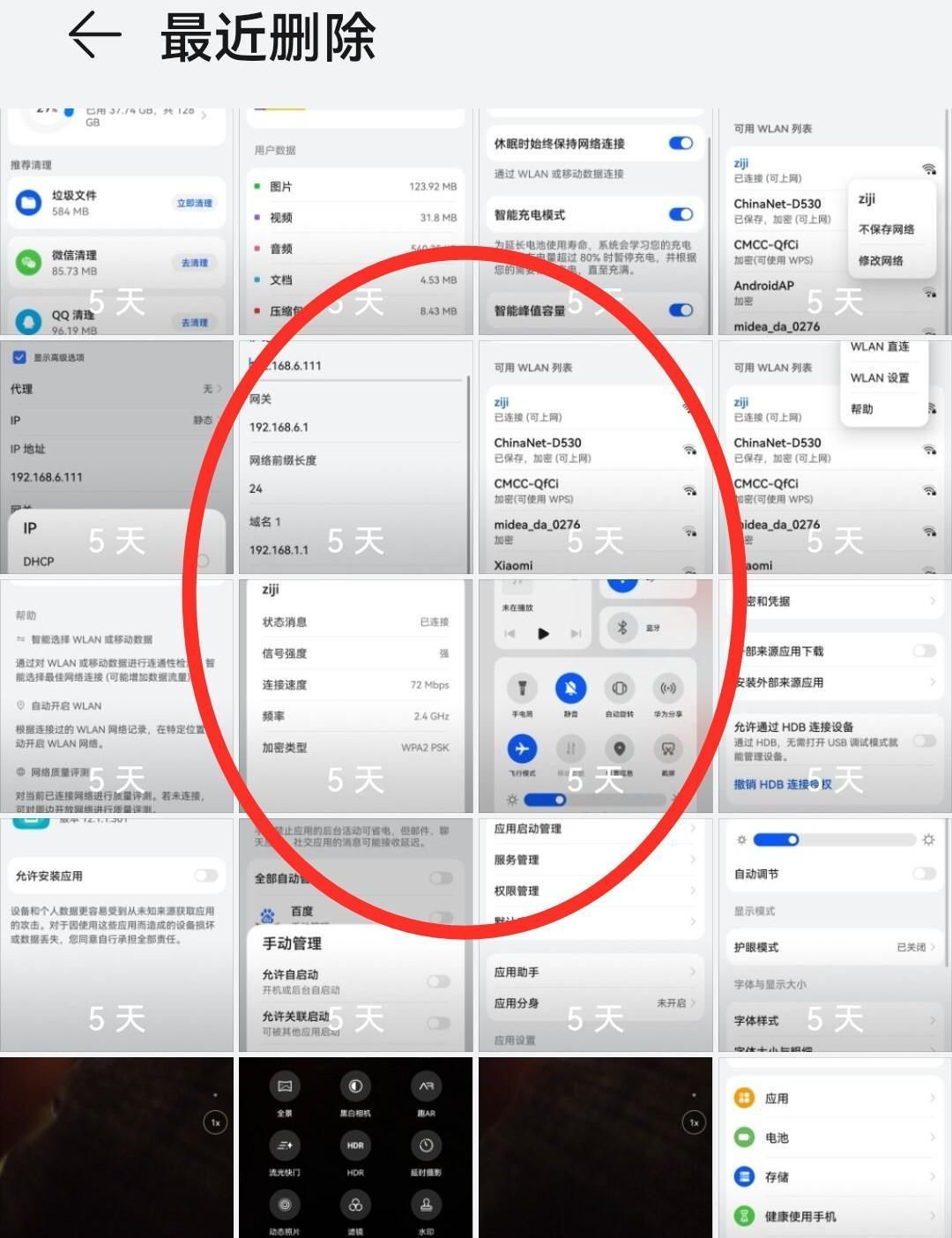Tap the blue 飞行模式 airplane icon

[522, 749]
